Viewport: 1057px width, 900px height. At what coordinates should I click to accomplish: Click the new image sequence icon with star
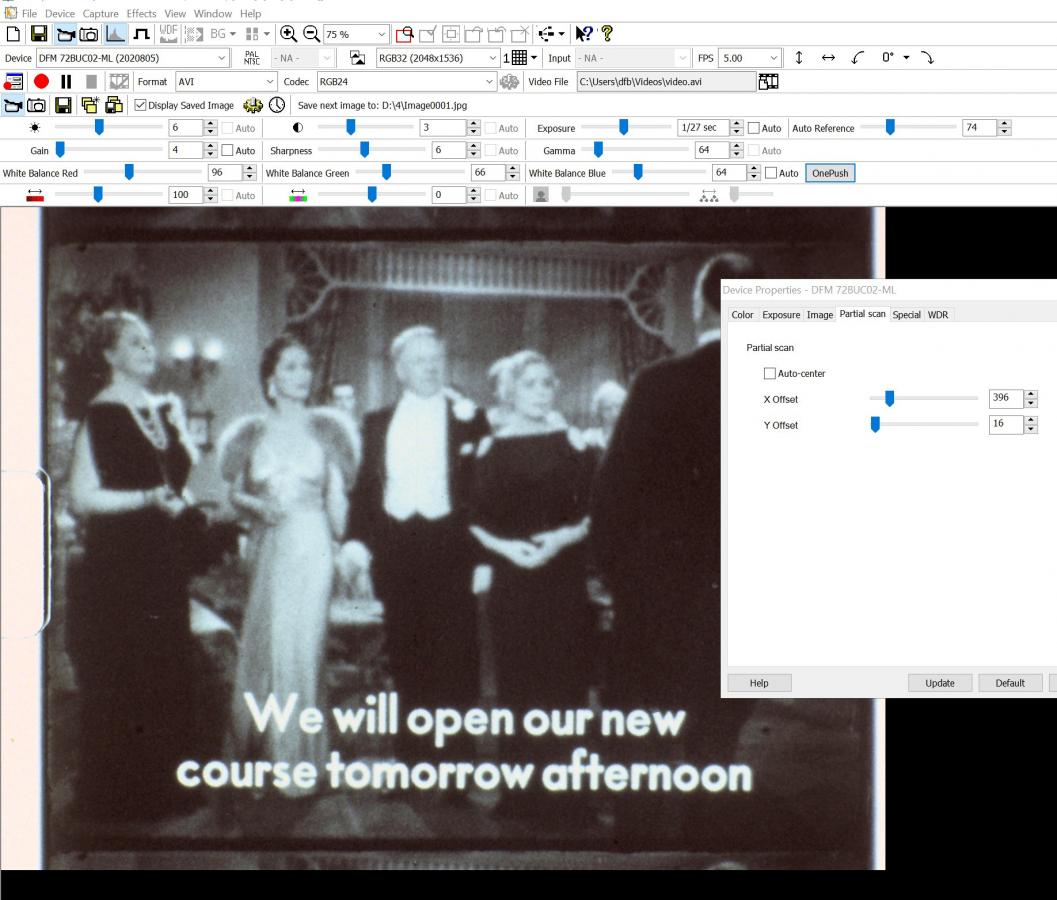[x=90, y=105]
